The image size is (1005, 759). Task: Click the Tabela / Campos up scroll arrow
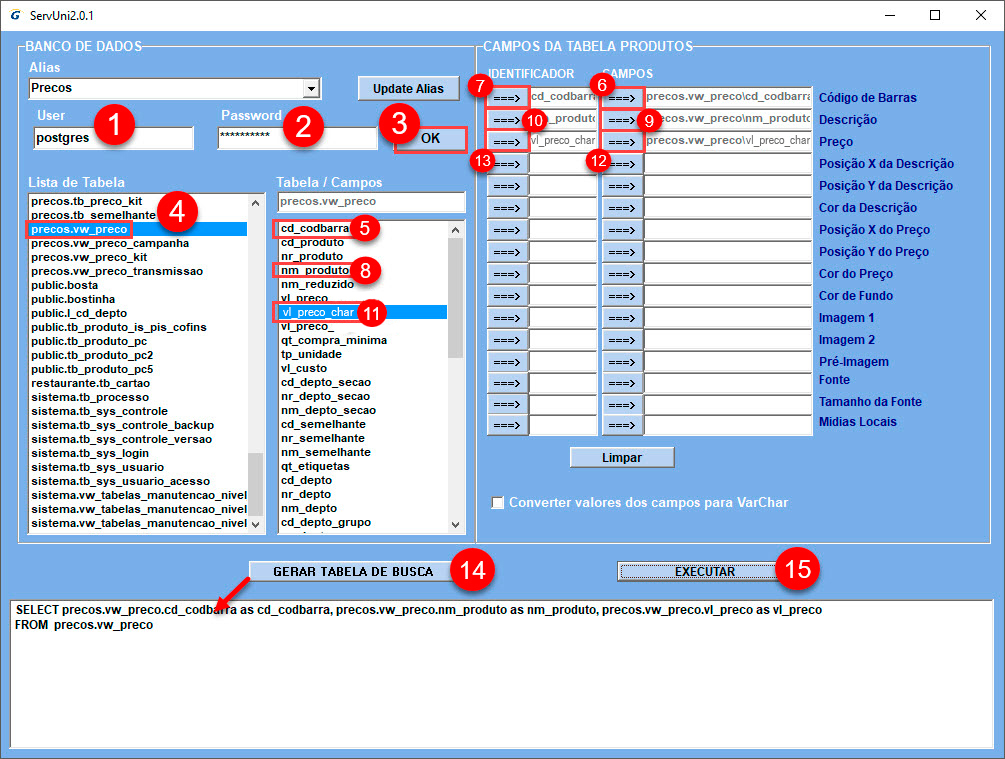455,229
